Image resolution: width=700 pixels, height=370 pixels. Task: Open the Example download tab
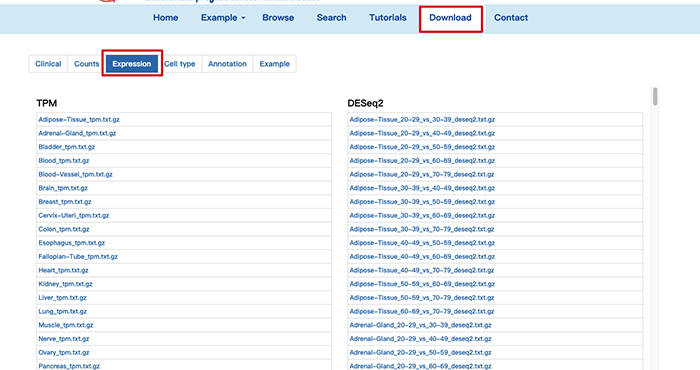pos(275,64)
